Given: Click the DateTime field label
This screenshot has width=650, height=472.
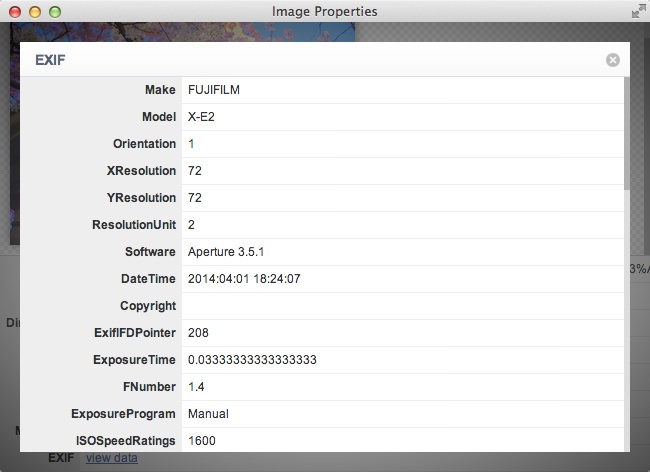Looking at the screenshot, I should point(148,279).
